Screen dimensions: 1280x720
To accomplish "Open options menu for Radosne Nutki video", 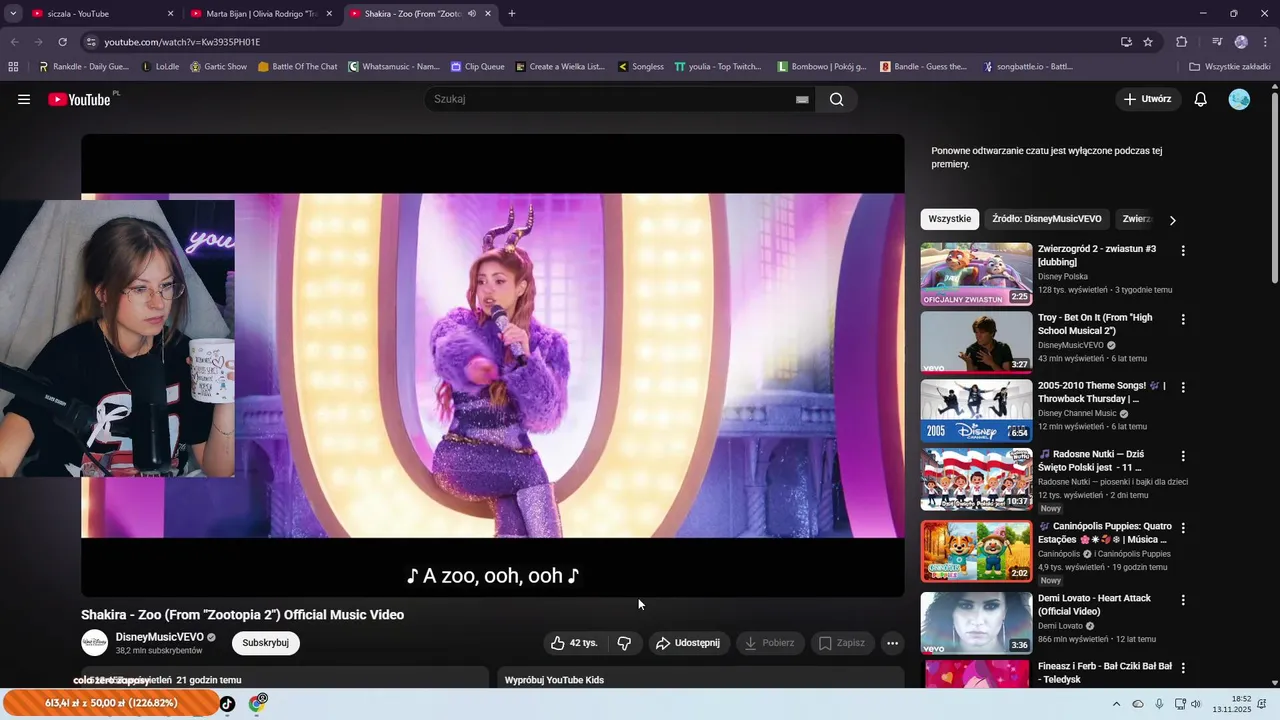I will coord(1183,456).
